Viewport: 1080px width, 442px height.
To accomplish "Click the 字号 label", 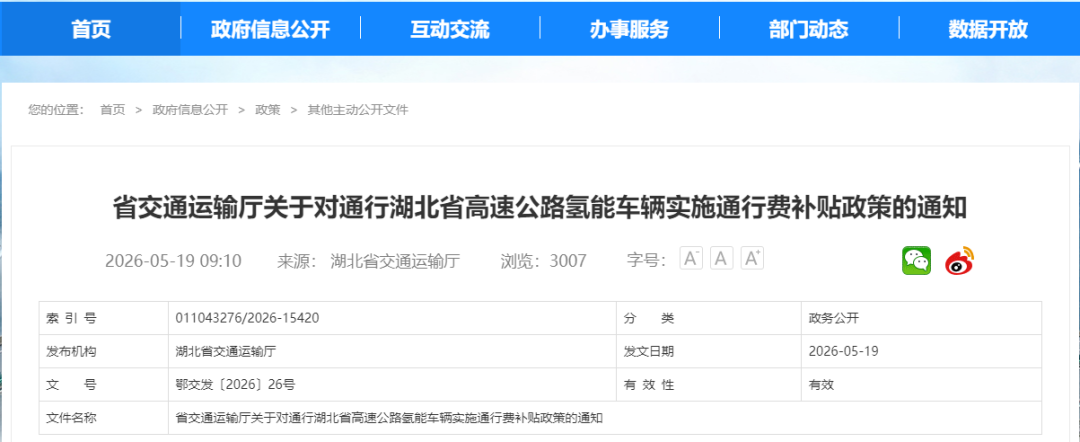I will [646, 260].
